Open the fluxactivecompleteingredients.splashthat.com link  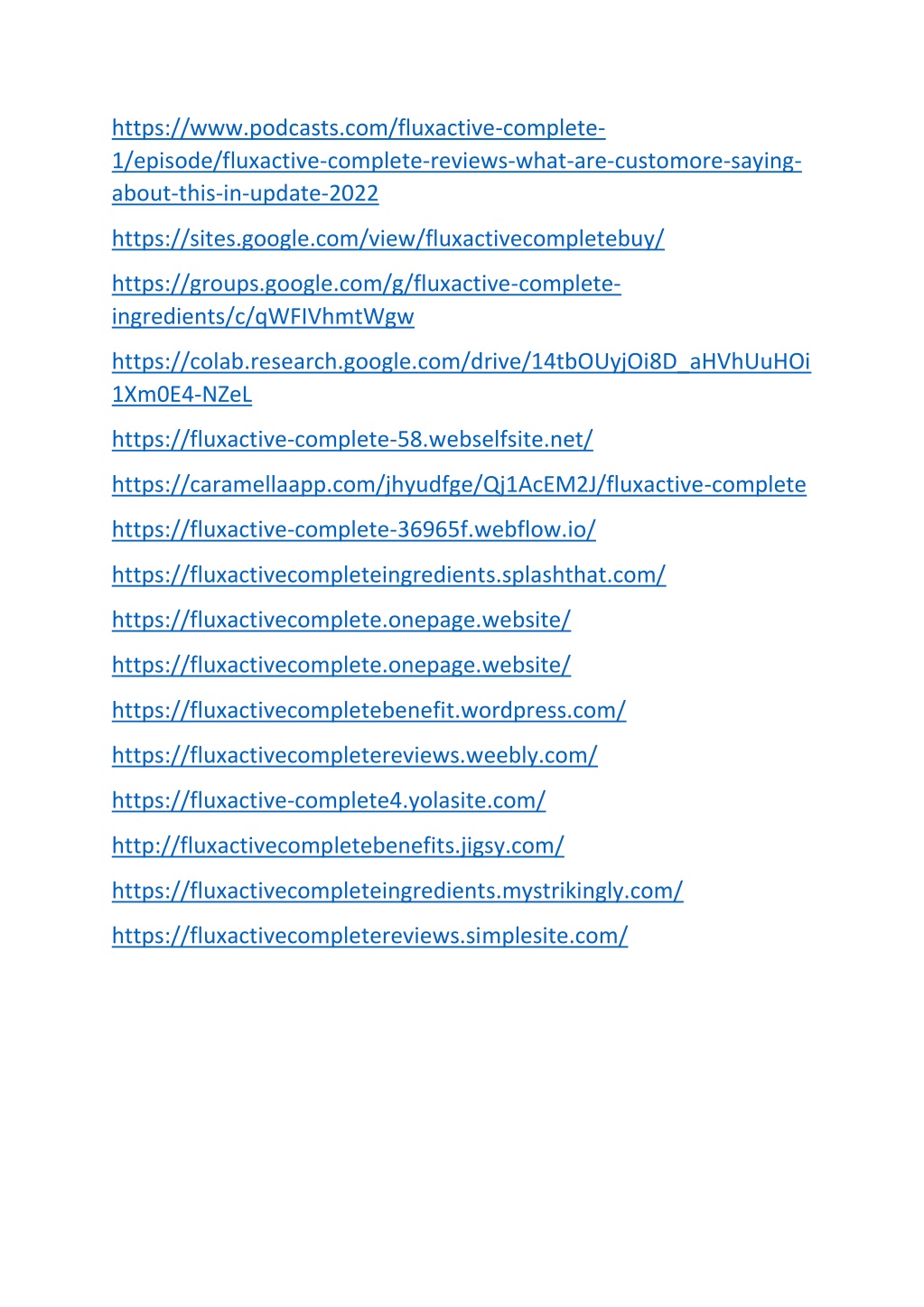pos(389,574)
